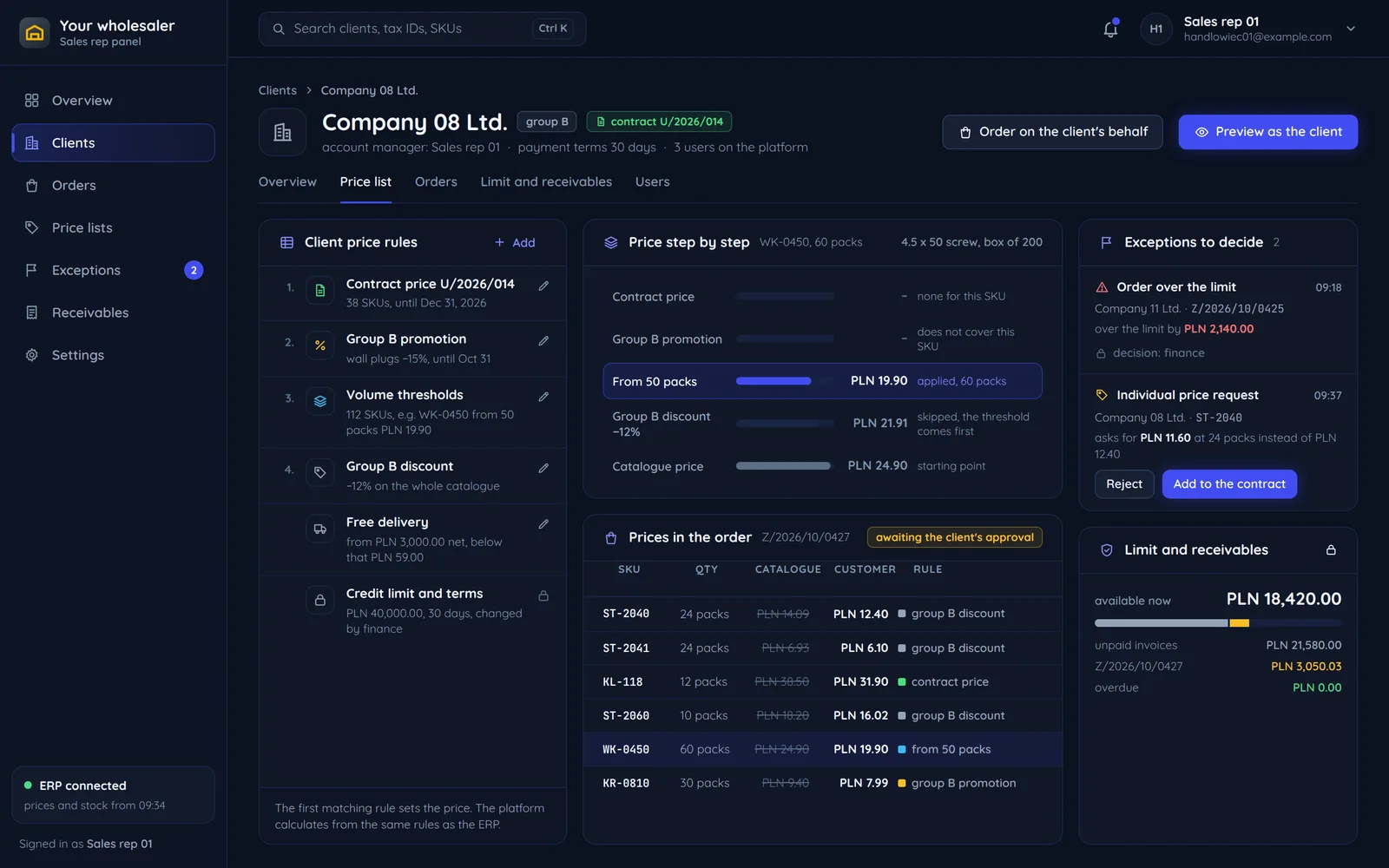
Task: Click the contract U/2026/014 badge
Action: (x=659, y=122)
